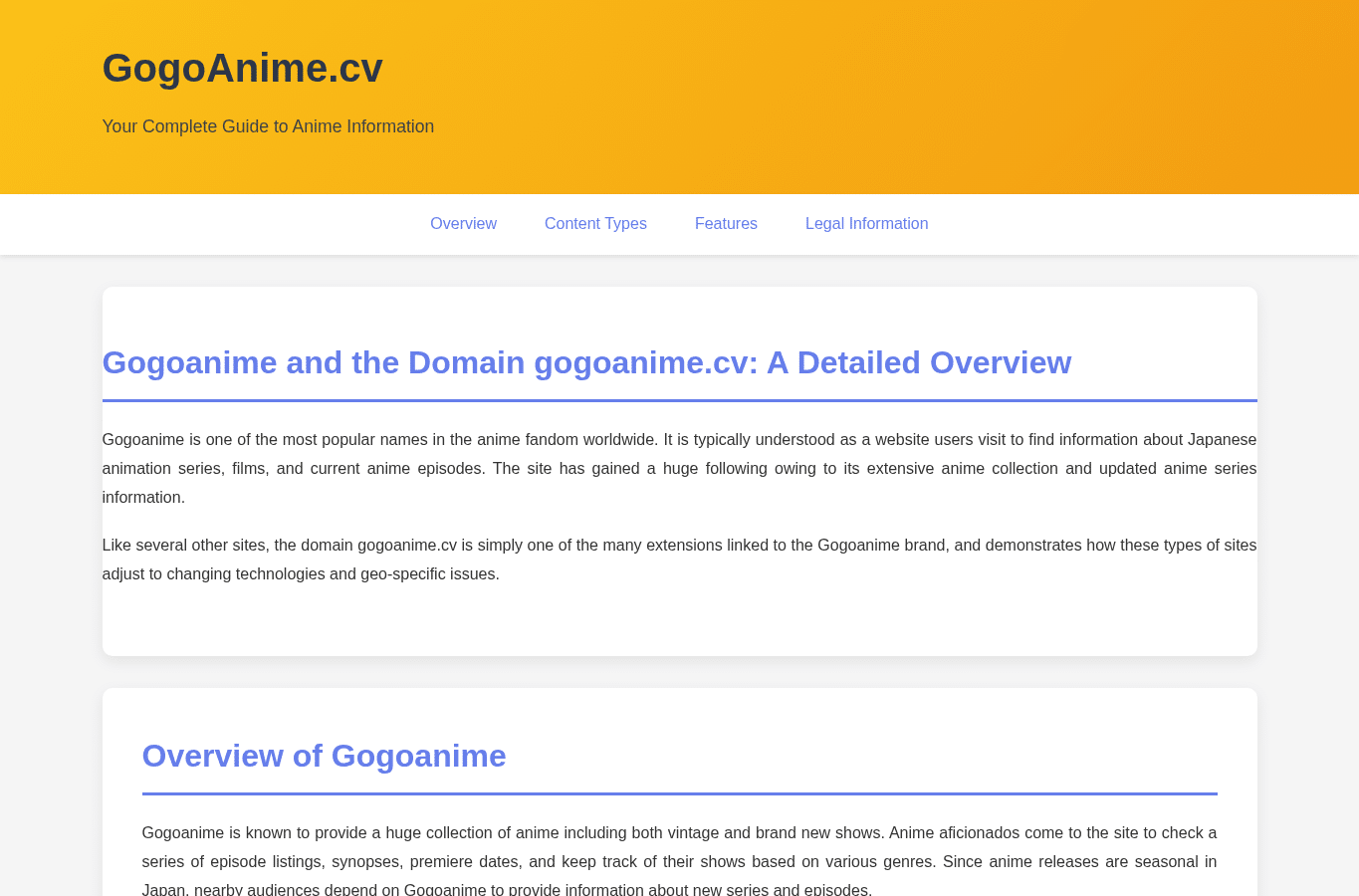This screenshot has height=896, width=1359.
Task: Click 'Overview of Gogoanime' heading
Action: (x=324, y=756)
